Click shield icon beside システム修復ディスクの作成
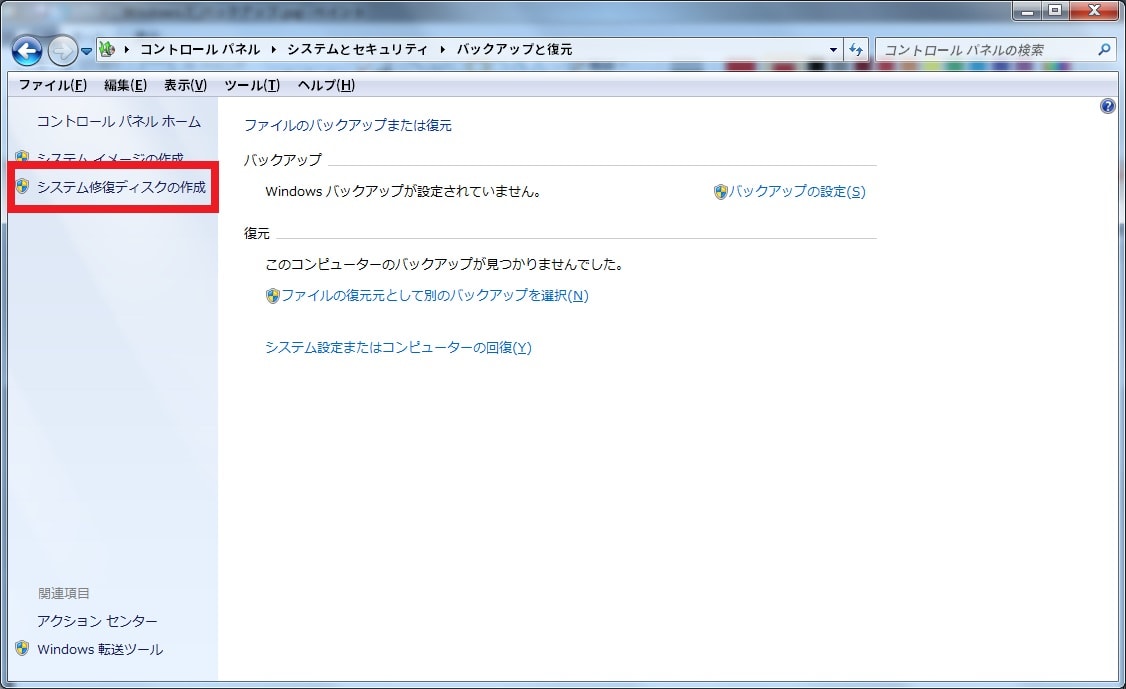Screen dimensions: 1126x689 22,186
